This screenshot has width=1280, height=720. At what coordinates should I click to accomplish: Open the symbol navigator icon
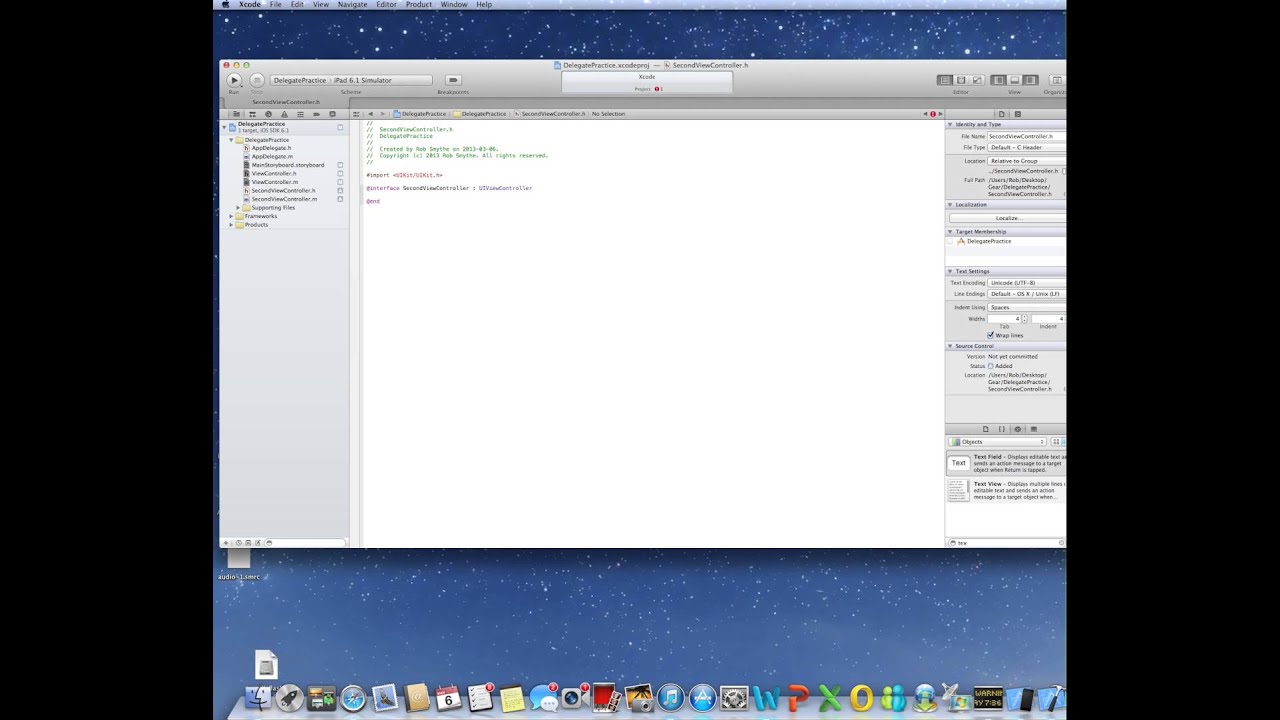pyautogui.click(x=252, y=114)
